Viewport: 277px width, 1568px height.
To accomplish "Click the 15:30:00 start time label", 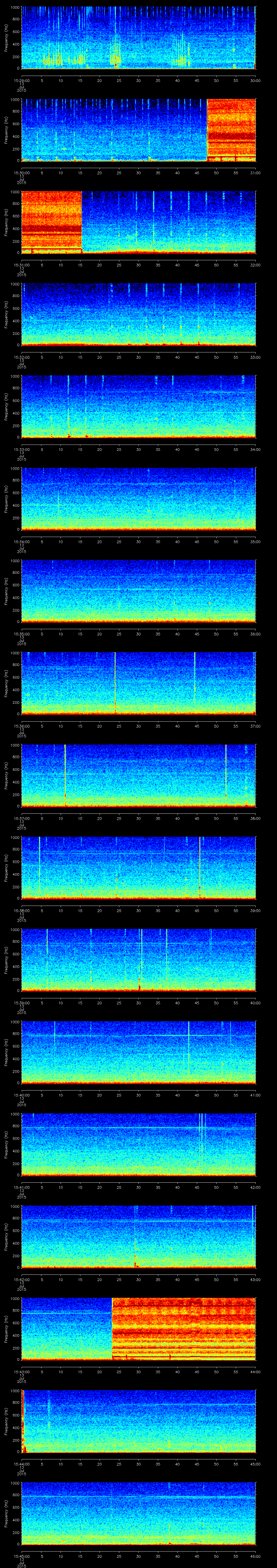I will 21,173.
